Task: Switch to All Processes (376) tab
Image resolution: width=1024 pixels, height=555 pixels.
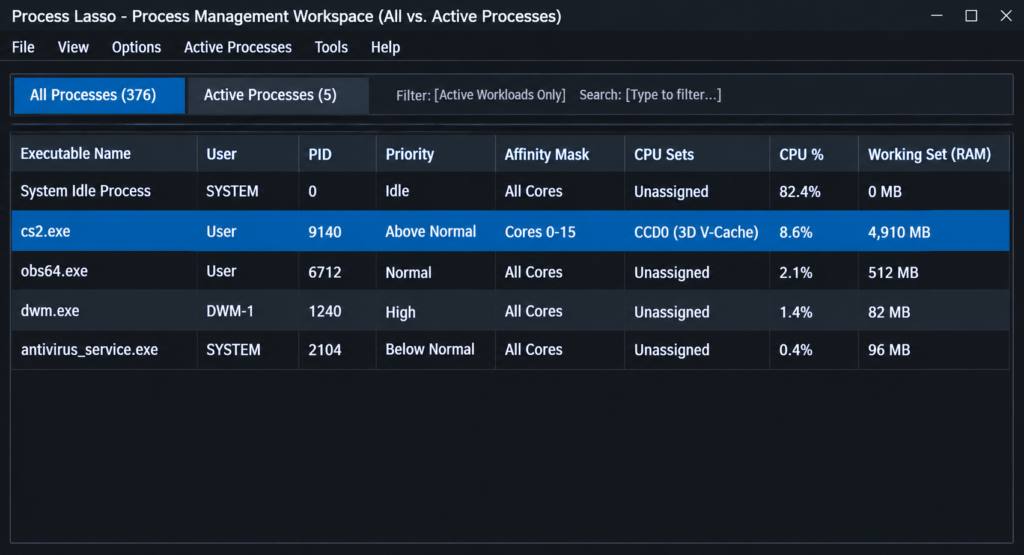Action: [99, 95]
